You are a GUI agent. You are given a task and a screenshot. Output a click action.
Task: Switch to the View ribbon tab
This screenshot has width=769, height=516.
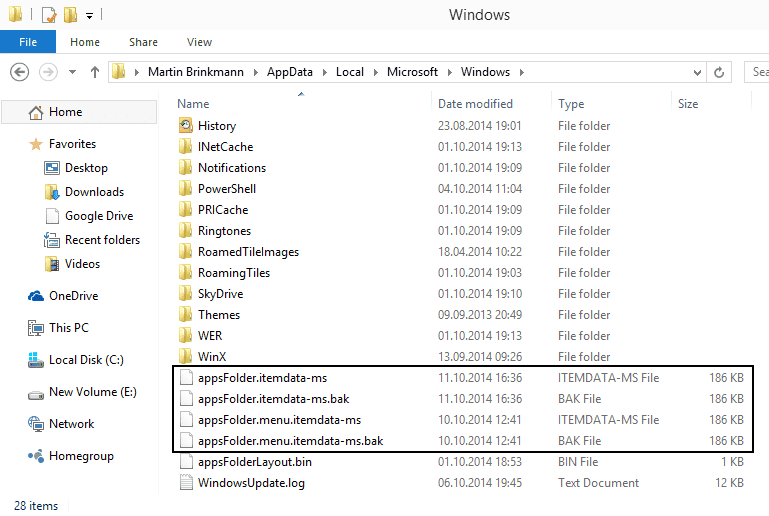pos(199,42)
